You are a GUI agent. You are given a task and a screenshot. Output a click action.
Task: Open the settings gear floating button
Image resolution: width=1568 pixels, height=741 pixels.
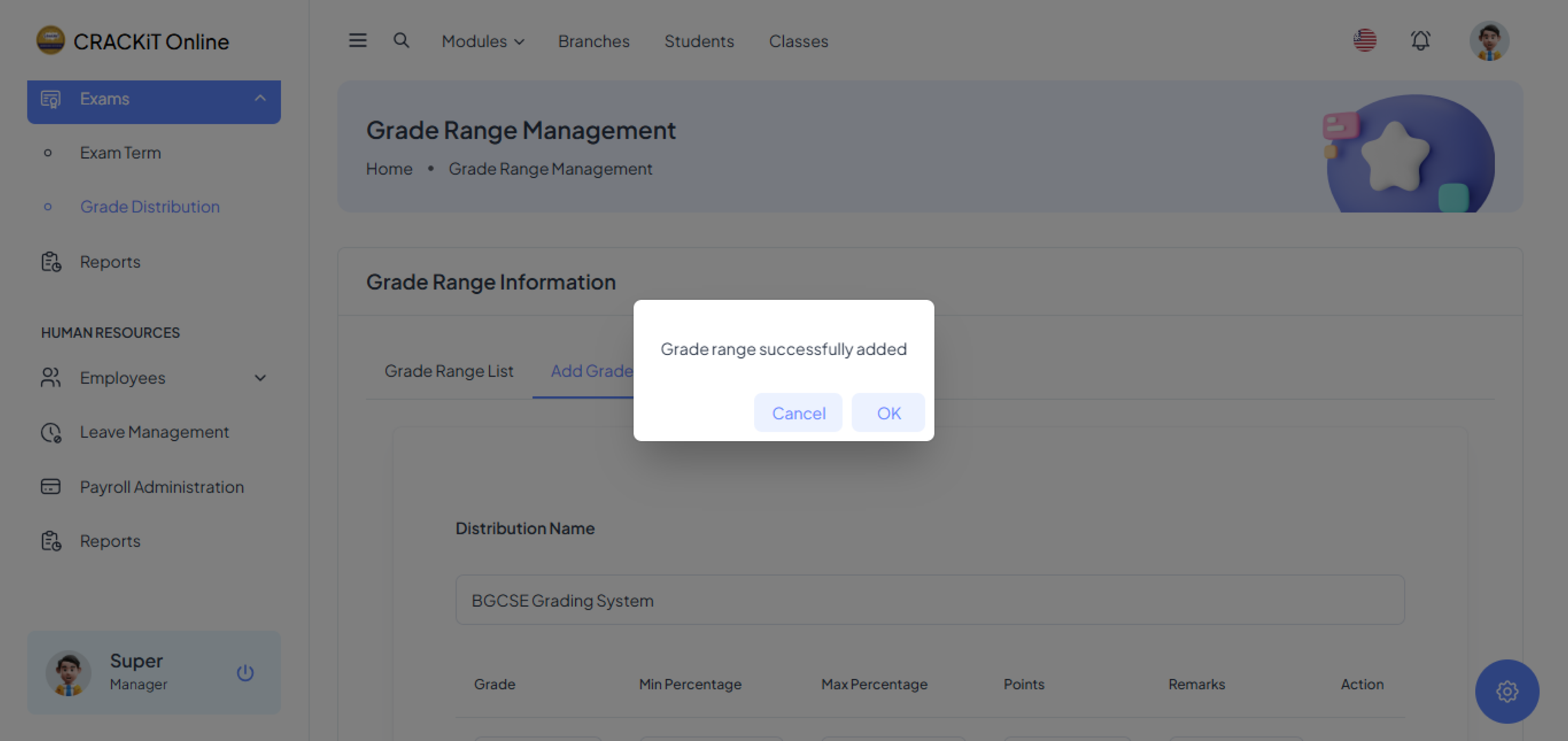click(1506, 692)
